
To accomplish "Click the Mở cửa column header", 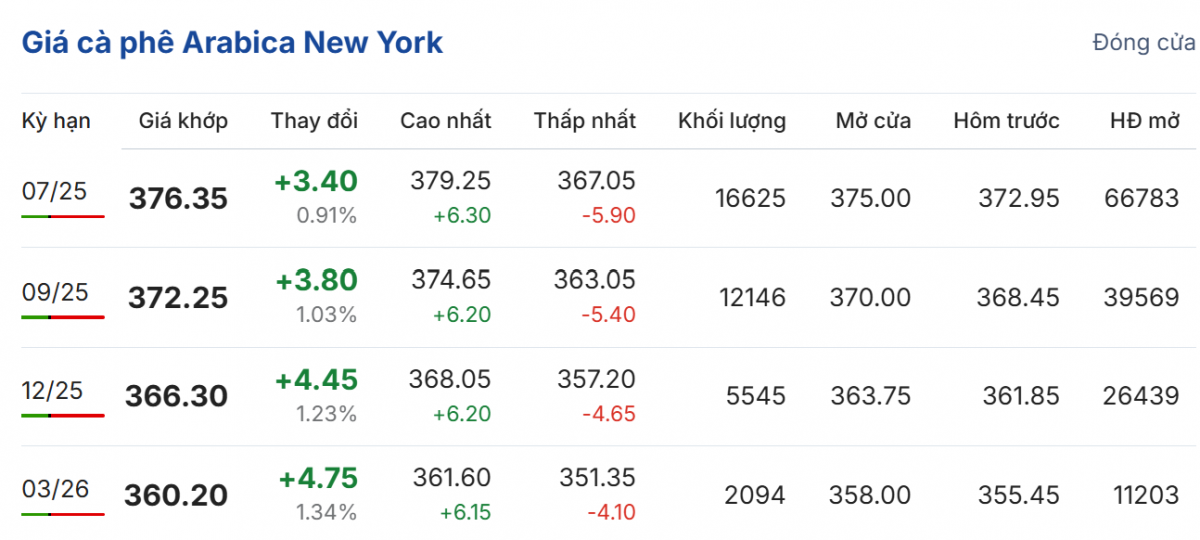I will 874,121.
